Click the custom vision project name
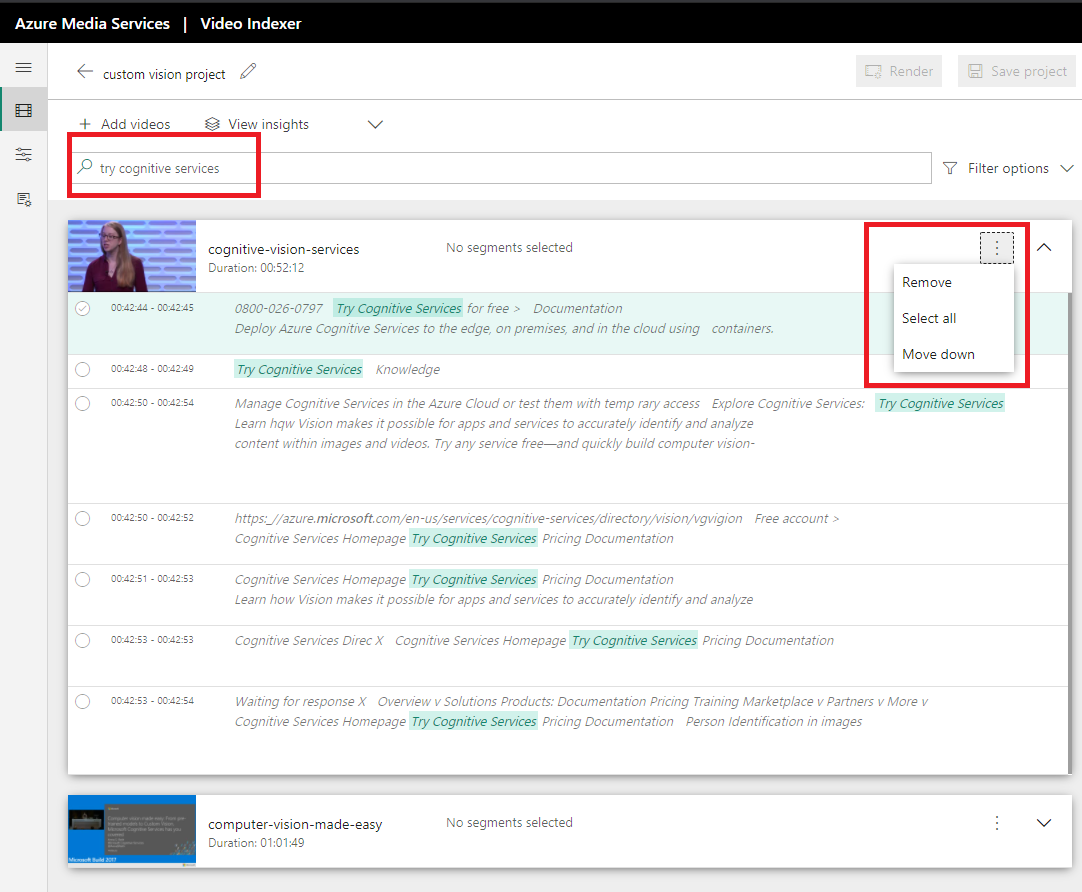The image size is (1082, 892). point(164,74)
